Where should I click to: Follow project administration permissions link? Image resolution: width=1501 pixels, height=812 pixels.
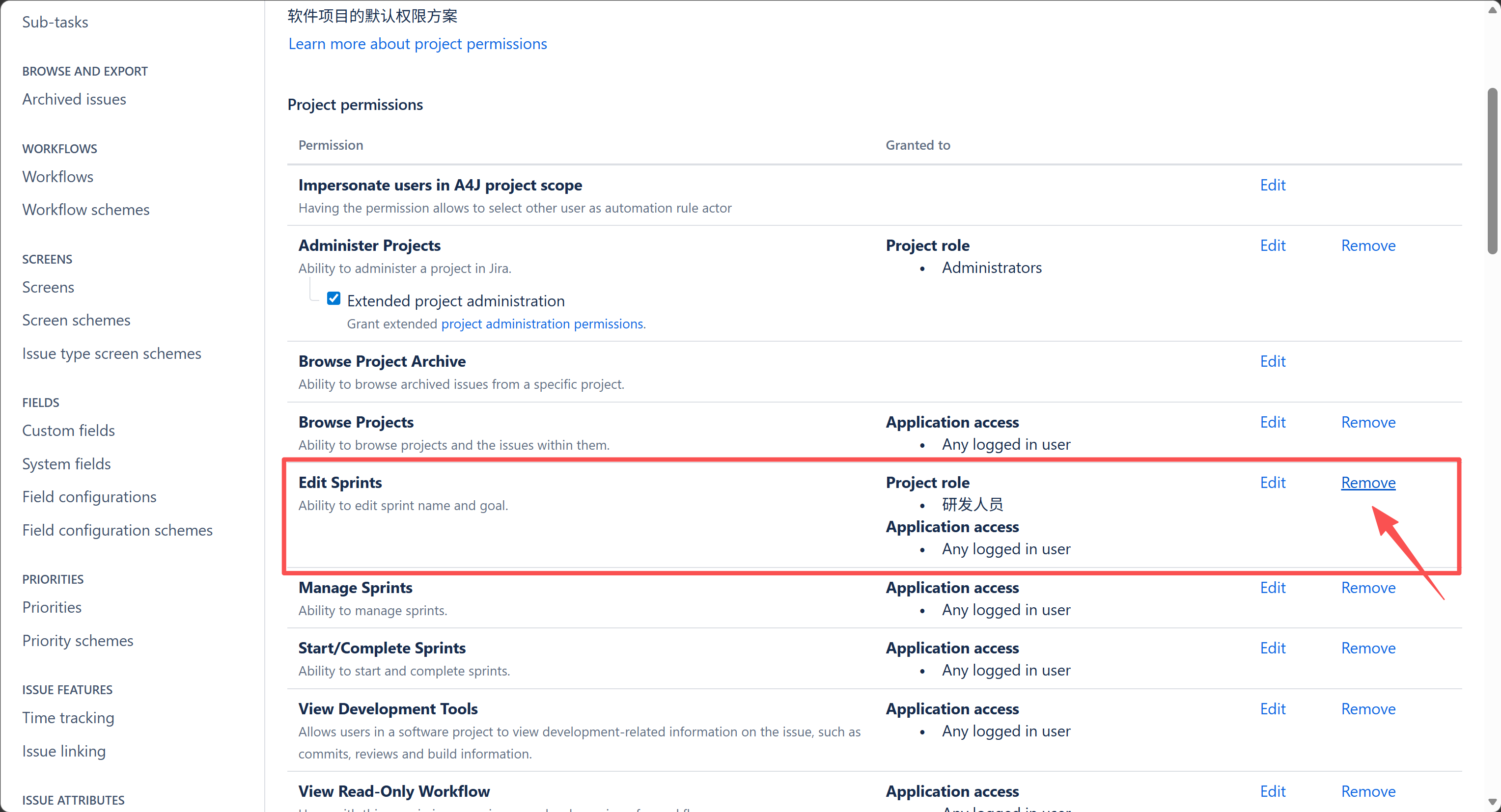click(x=542, y=324)
